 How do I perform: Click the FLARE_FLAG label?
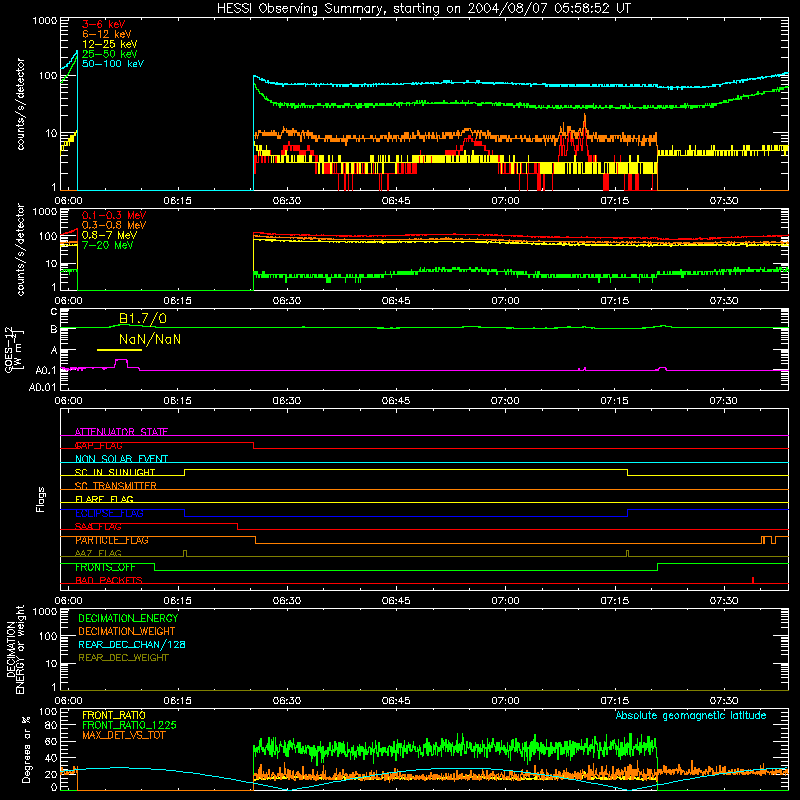(104, 499)
